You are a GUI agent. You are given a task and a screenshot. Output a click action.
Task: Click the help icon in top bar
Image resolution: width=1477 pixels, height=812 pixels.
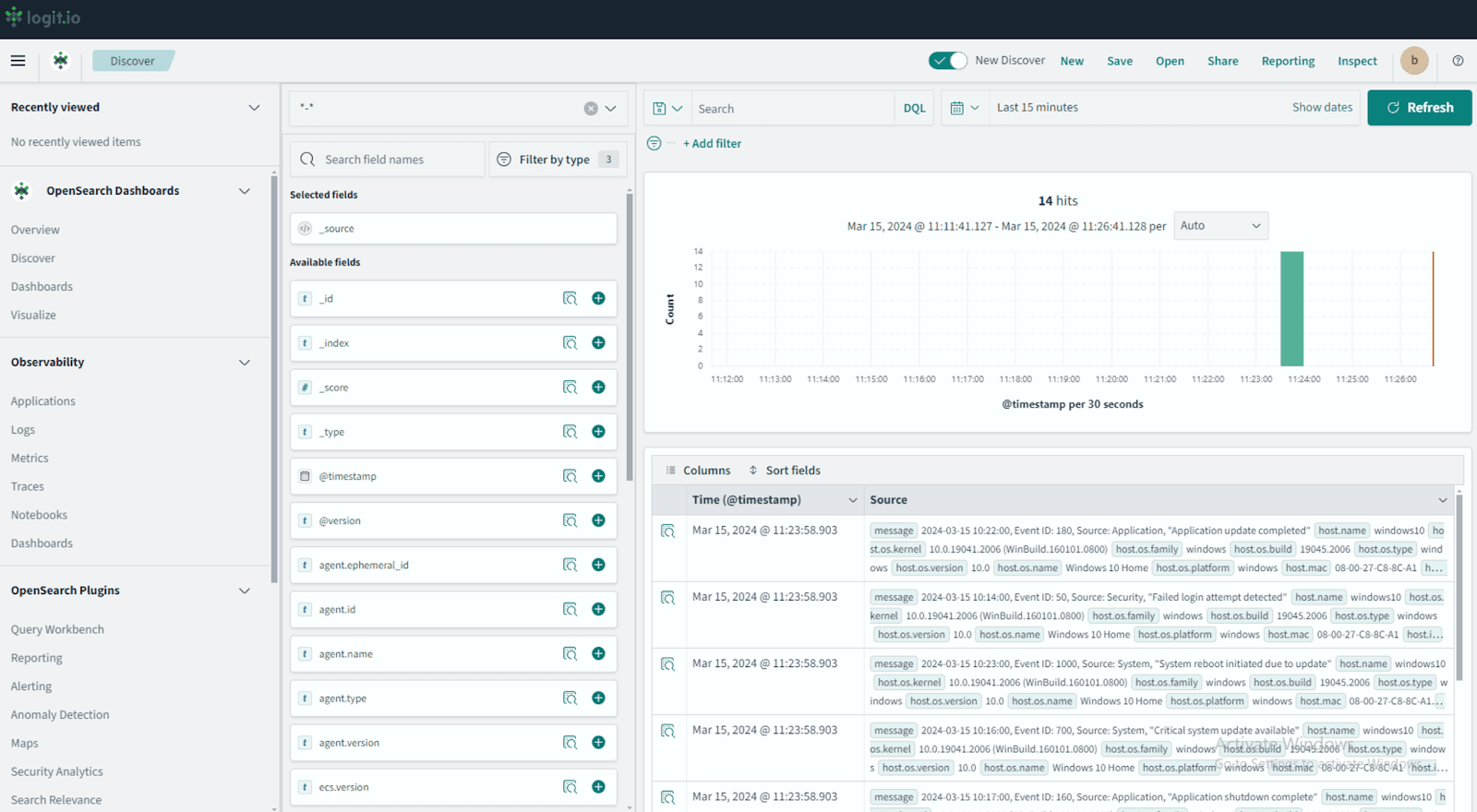click(x=1458, y=61)
